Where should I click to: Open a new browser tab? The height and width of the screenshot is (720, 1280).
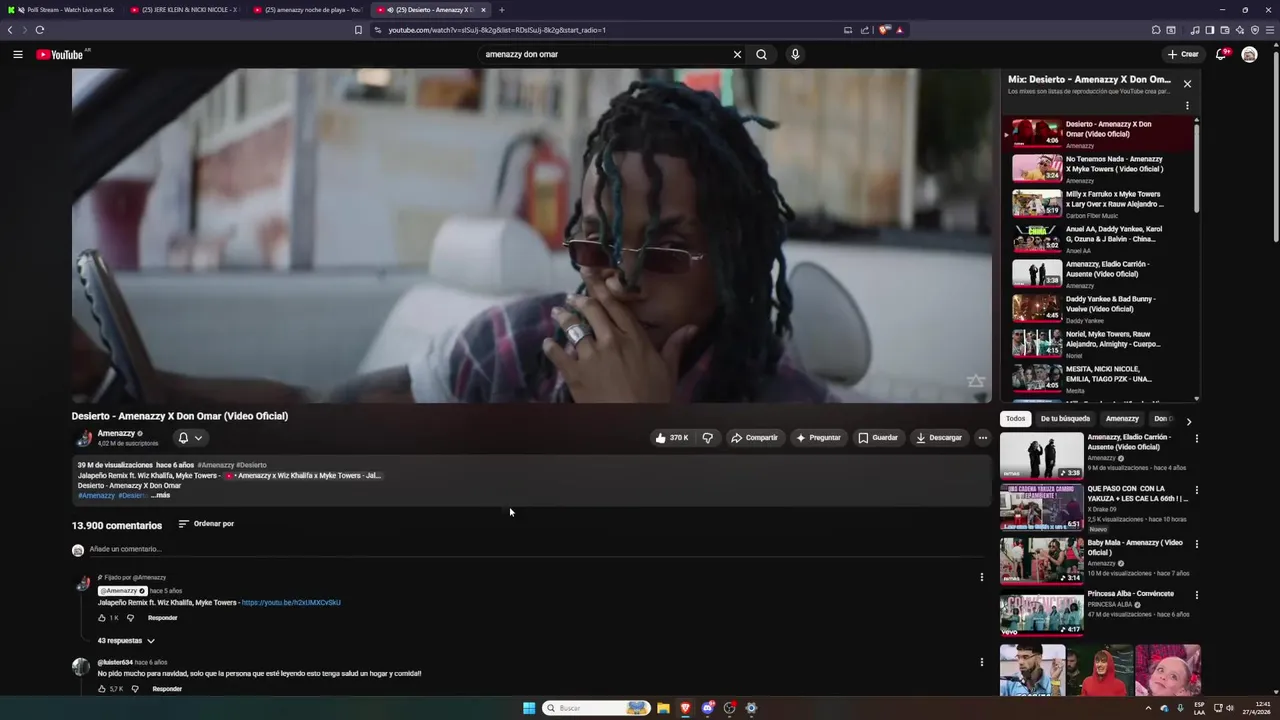tap(502, 10)
